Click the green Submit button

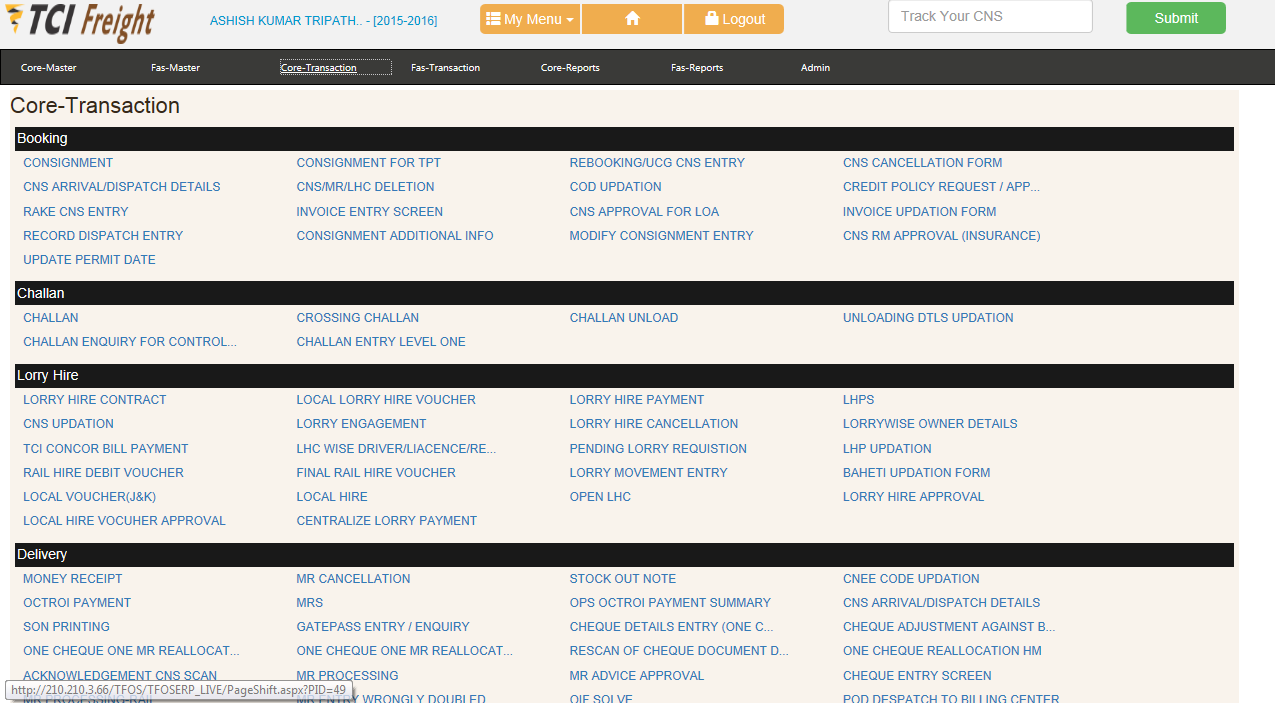tap(1176, 18)
